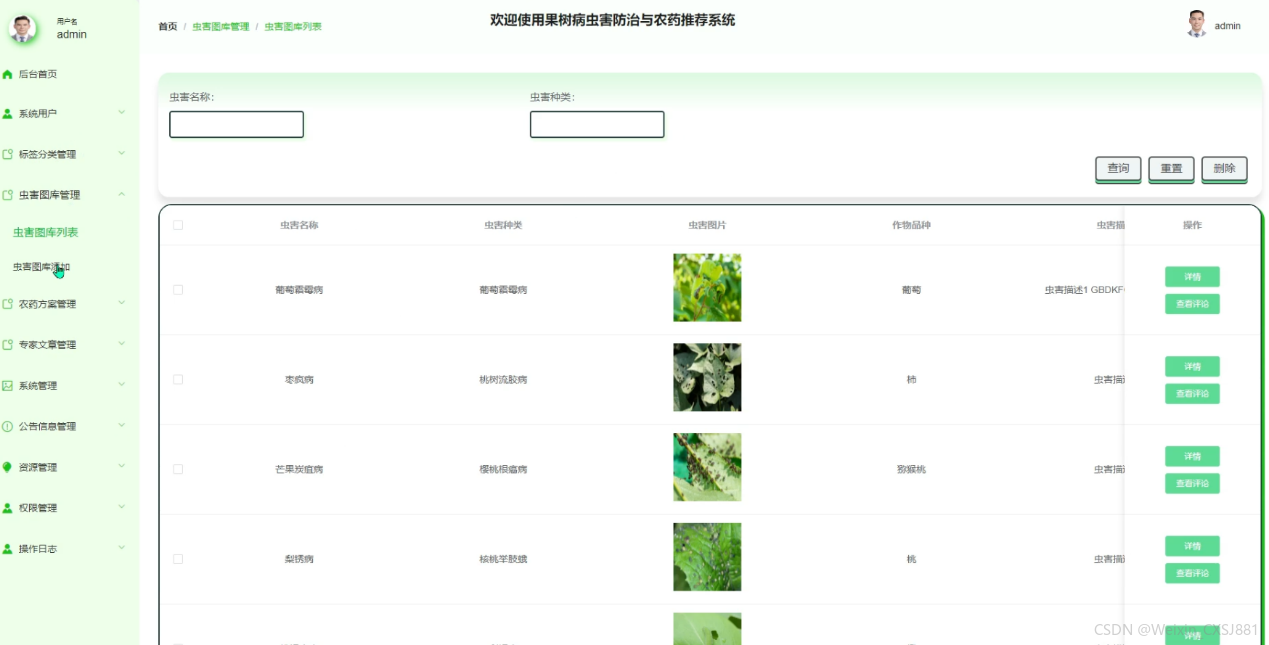Click the 查询 search button
This screenshot has height=645, width=1269.
click(x=1118, y=169)
